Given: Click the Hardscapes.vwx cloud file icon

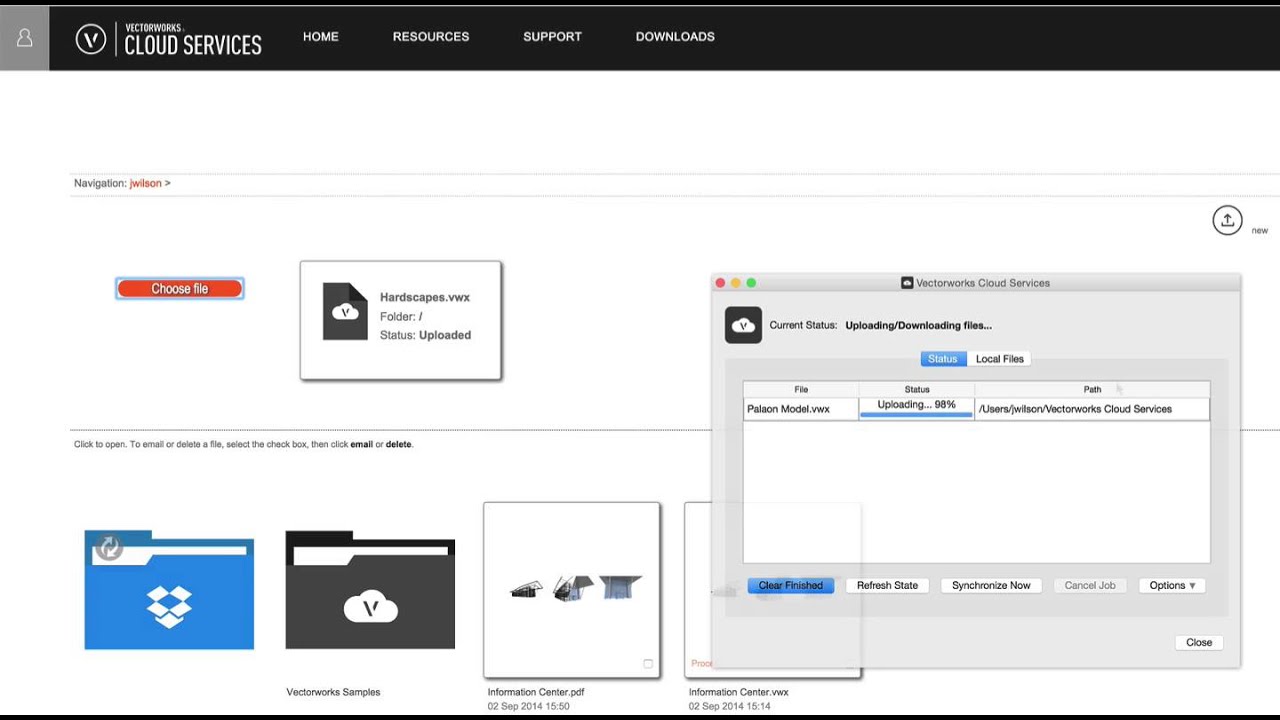Looking at the screenshot, I should pos(345,311).
